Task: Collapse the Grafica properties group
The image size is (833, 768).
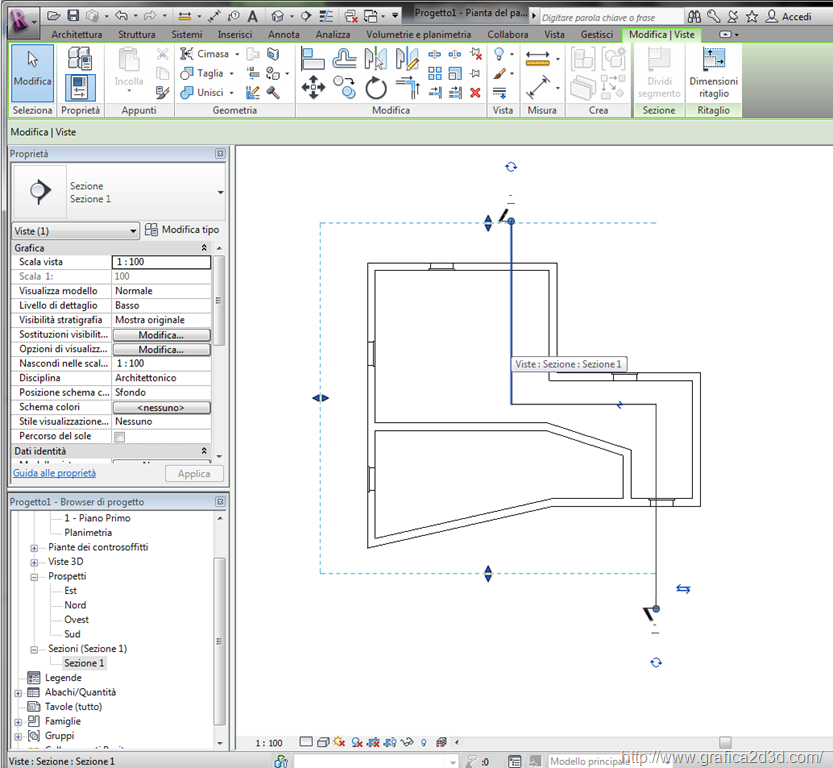Action: pos(204,248)
